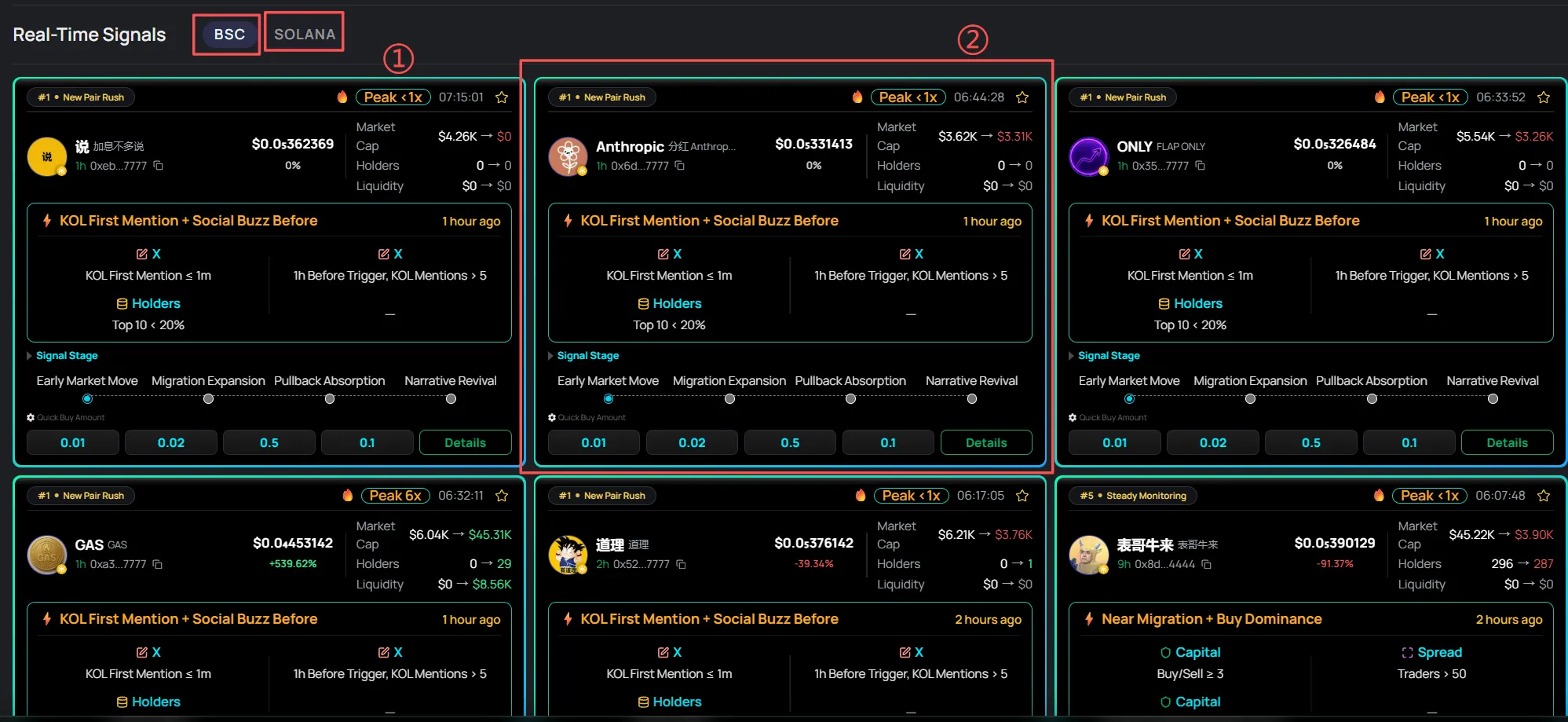This screenshot has width=1568, height=722.
Task: Open Quick Buy Amount settings on ONLY card
Action: tap(1073, 418)
